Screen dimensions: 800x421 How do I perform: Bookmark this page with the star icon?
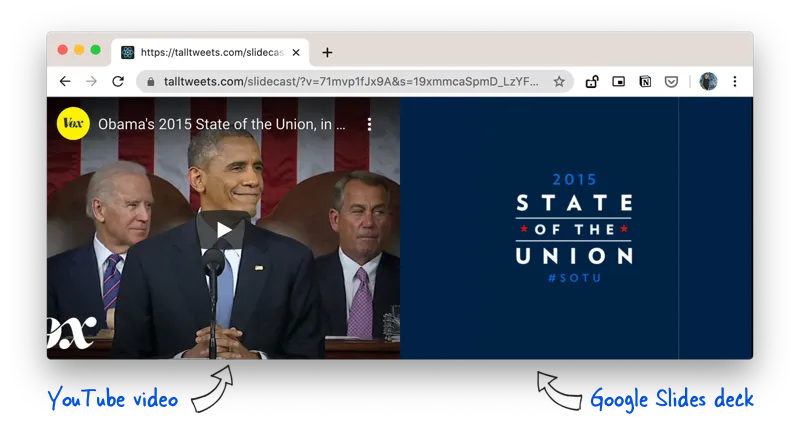pyautogui.click(x=559, y=82)
